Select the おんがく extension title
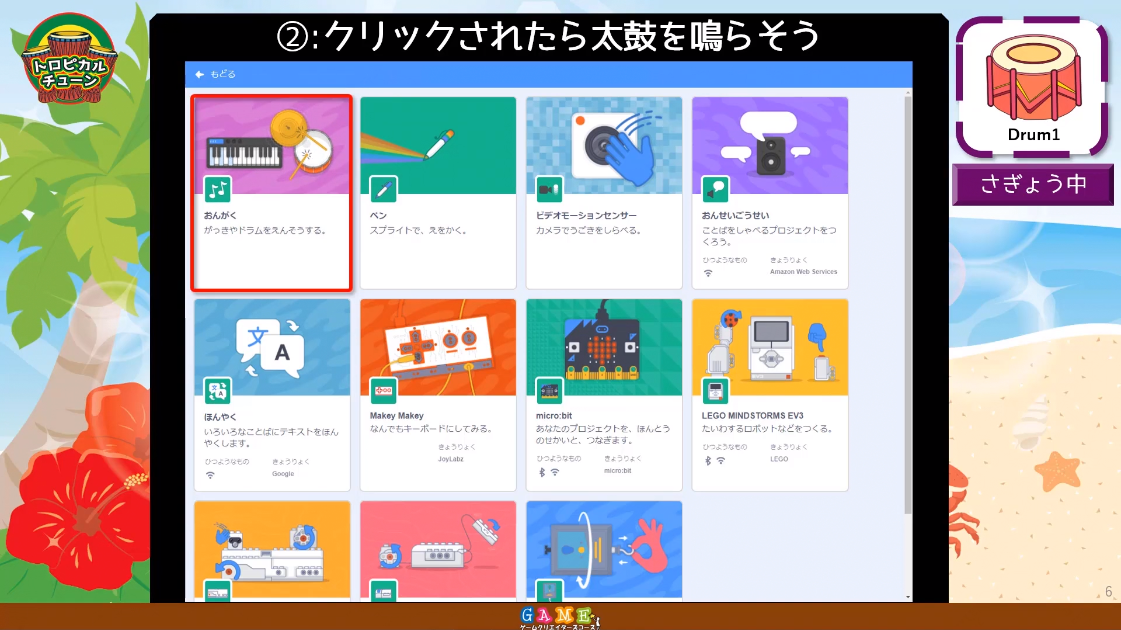 [219, 215]
